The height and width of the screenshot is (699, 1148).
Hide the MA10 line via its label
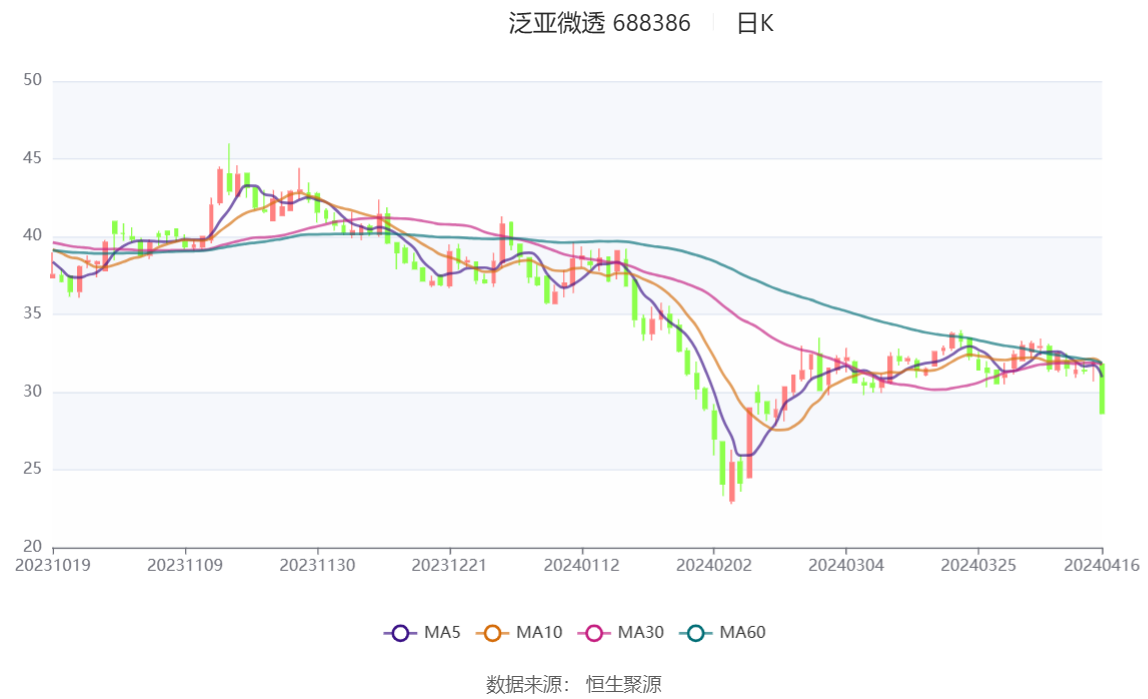coord(540,632)
